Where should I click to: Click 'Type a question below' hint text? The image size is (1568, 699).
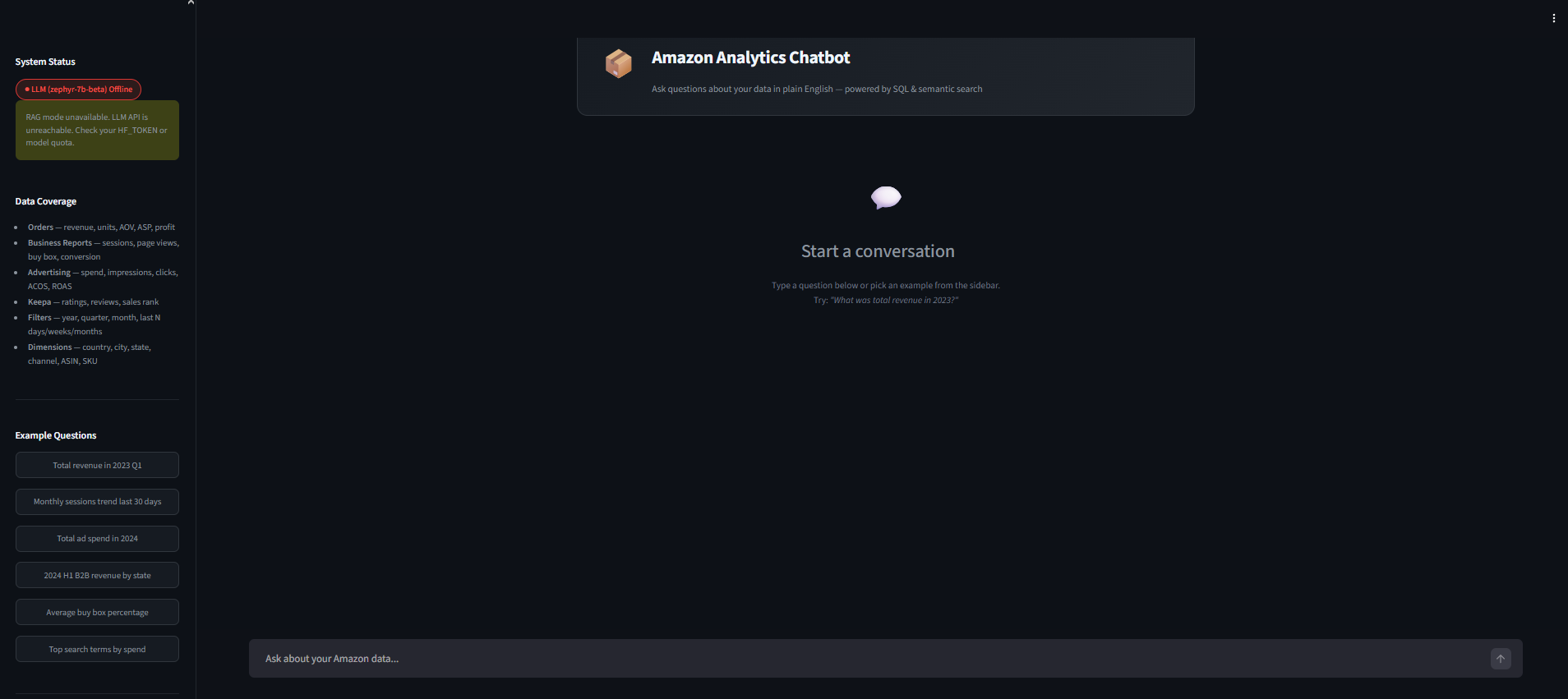coord(886,286)
